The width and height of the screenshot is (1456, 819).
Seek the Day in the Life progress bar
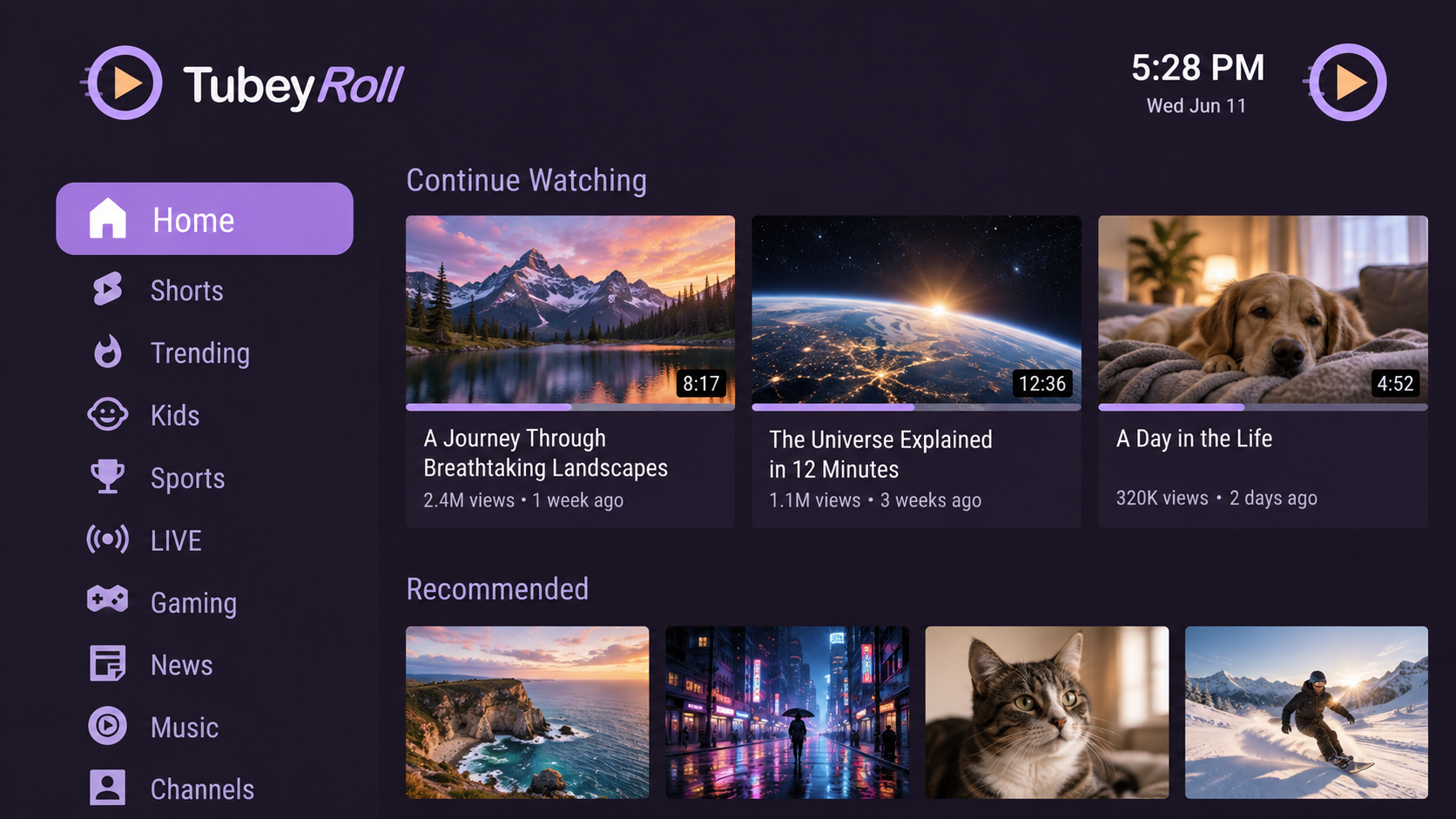[x=1263, y=406]
